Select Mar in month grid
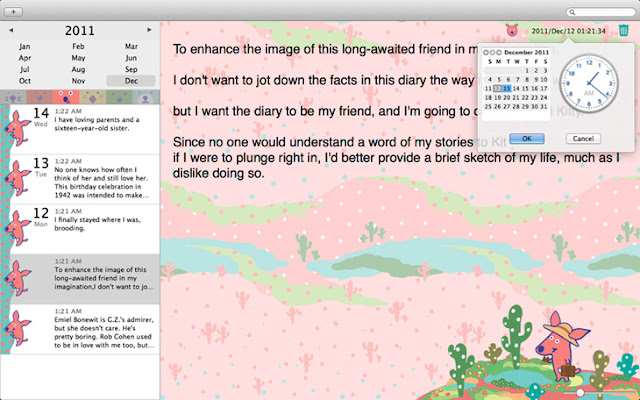640x400 pixels. [x=131, y=47]
